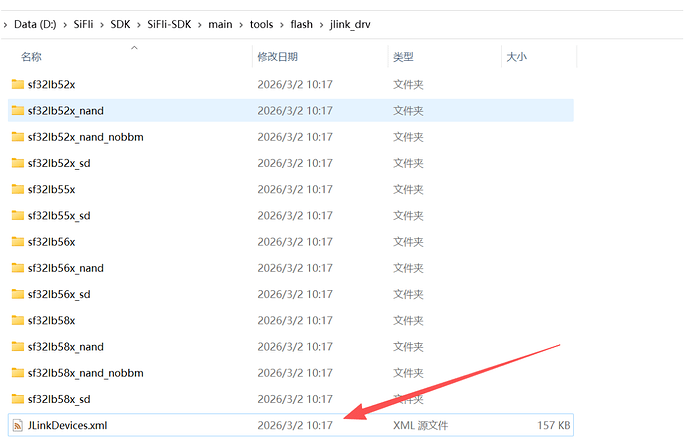
Task: Click the XML 源文件 type cell
Action: 420,426
